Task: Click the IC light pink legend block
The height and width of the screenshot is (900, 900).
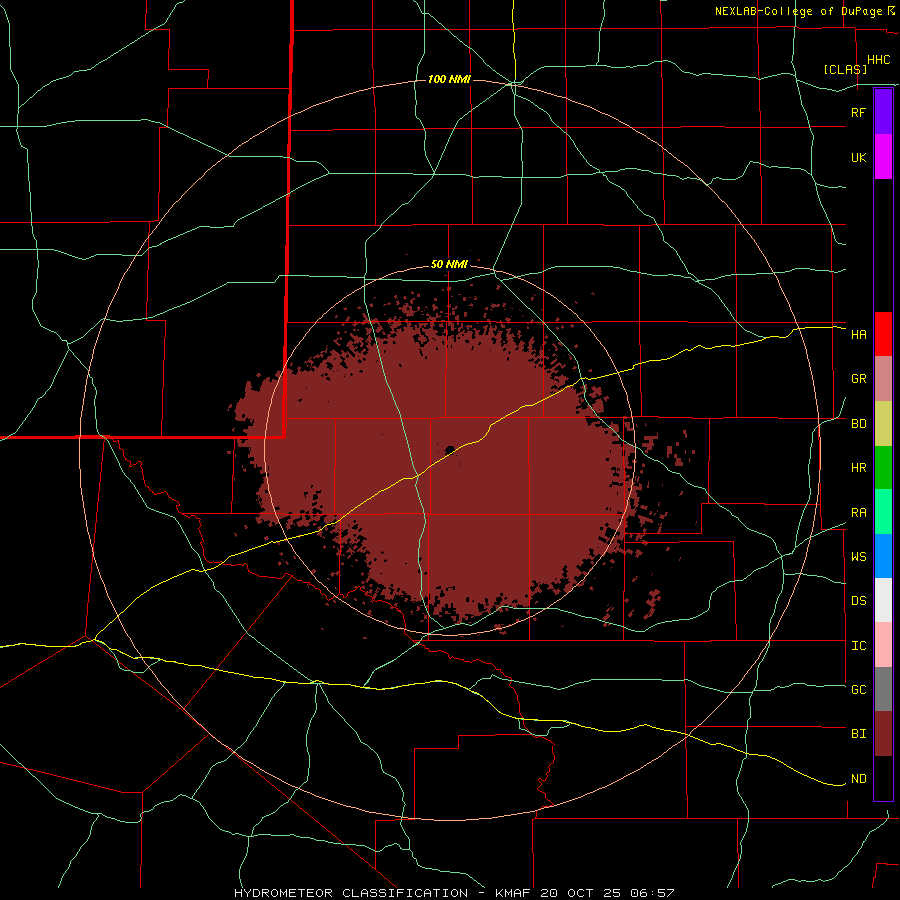Action: (x=883, y=645)
